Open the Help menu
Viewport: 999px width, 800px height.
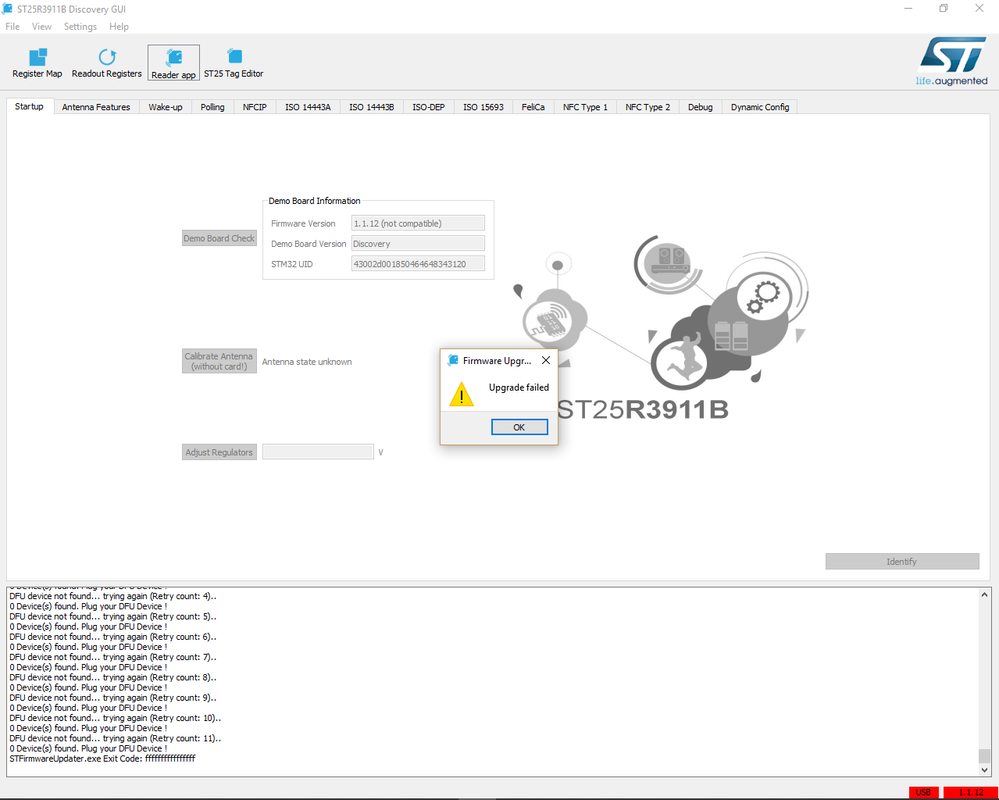click(x=119, y=27)
